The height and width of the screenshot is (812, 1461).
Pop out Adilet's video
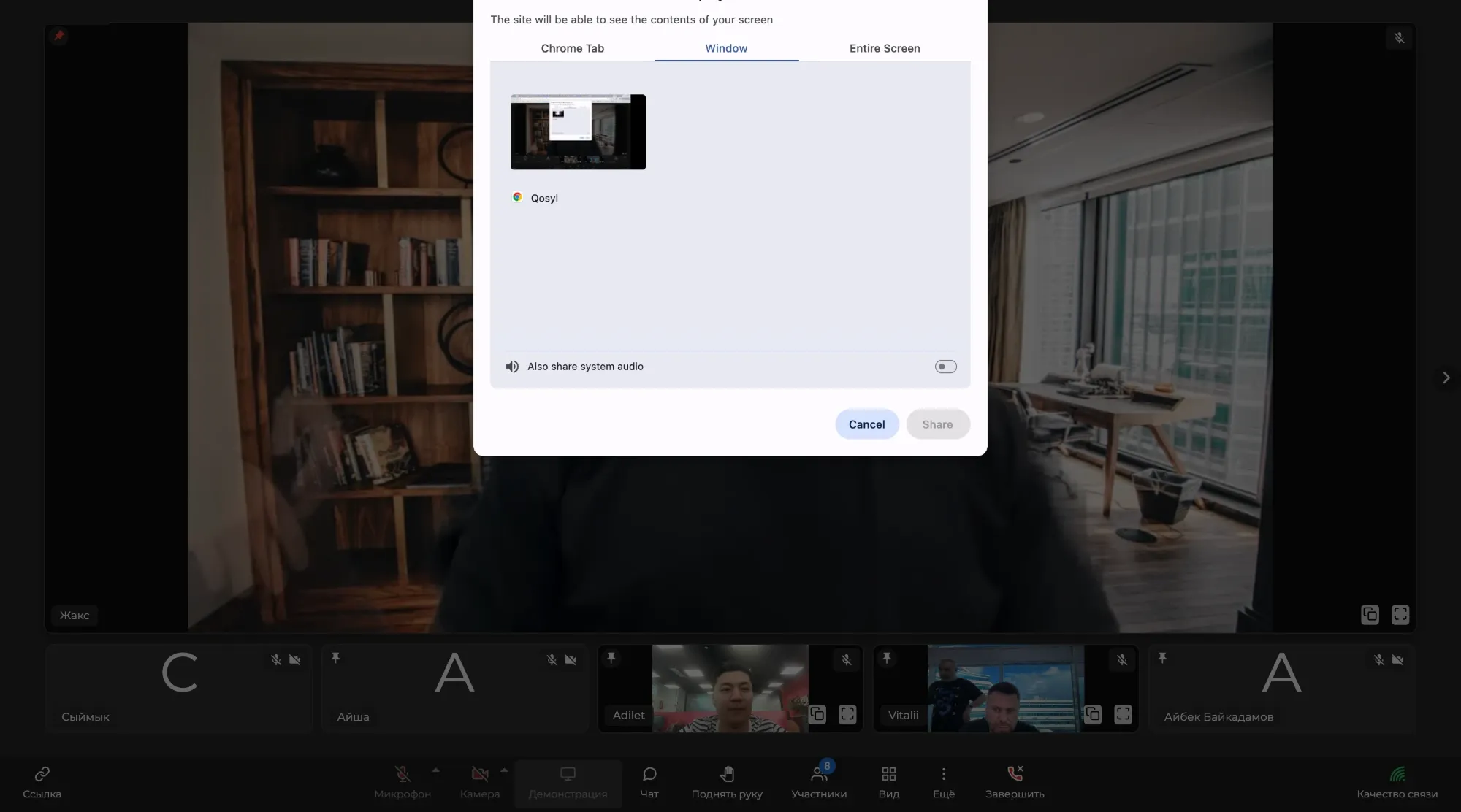point(817,714)
